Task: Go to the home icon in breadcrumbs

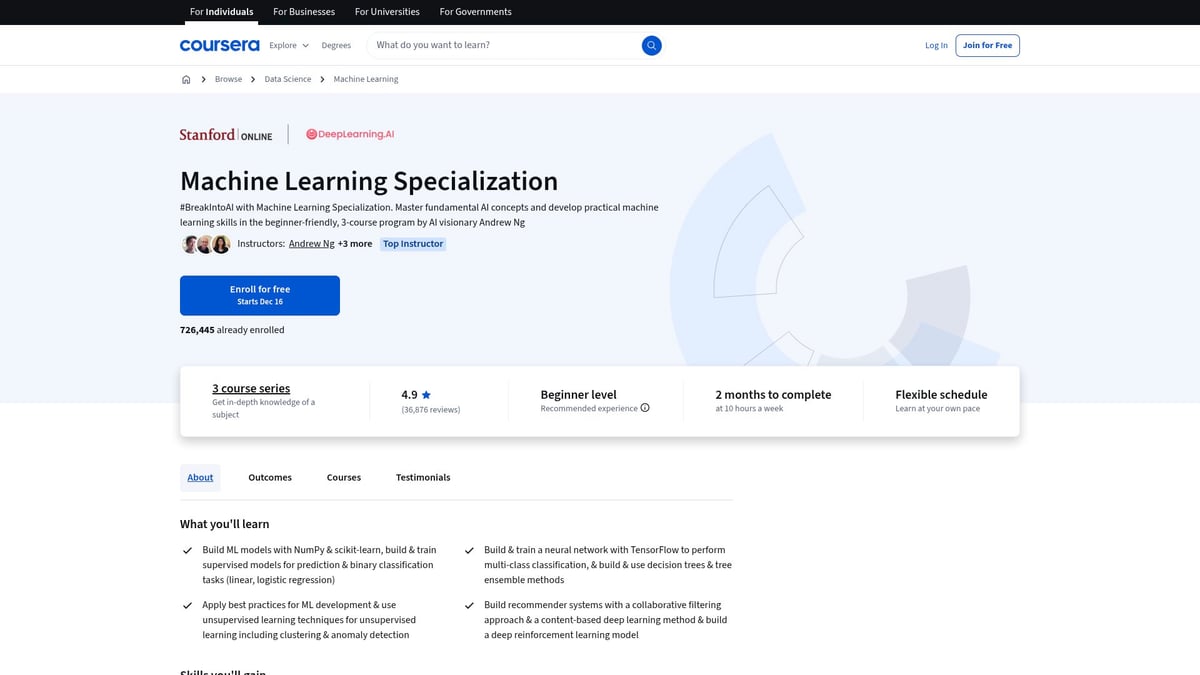Action: click(186, 79)
